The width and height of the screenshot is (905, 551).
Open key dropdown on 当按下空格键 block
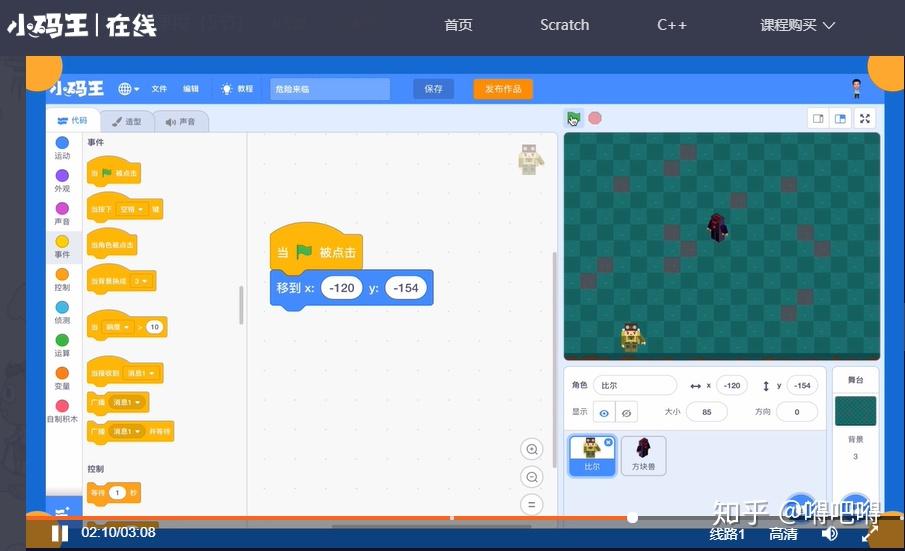pyautogui.click(x=132, y=209)
